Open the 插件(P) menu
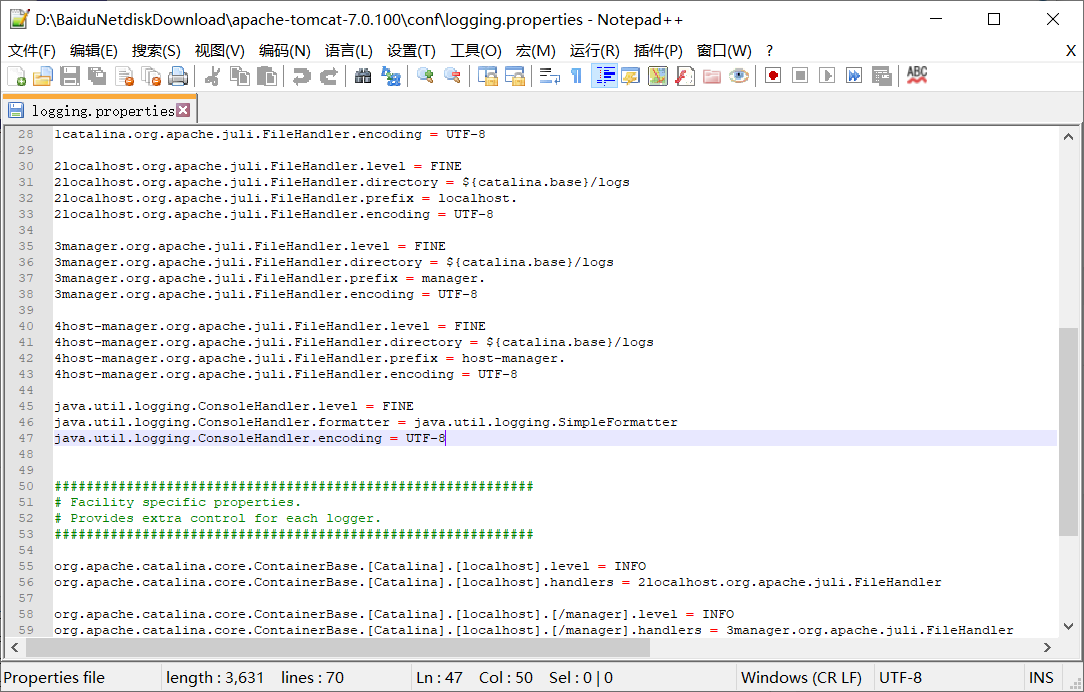 [658, 50]
